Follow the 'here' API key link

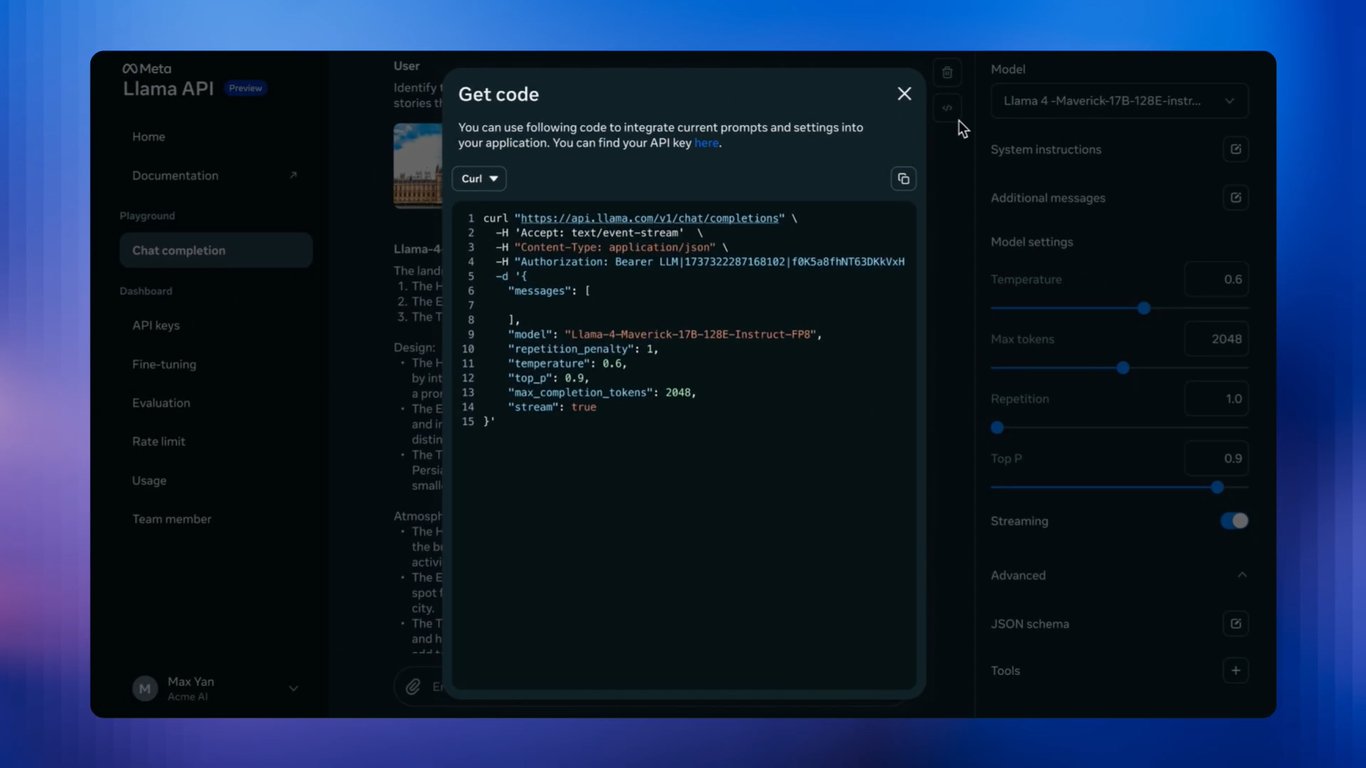706,143
